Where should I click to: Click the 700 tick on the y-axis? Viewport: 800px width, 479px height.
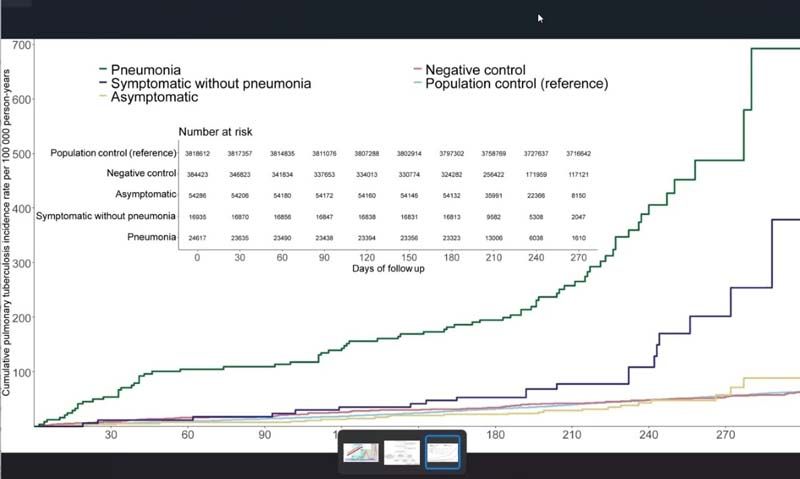[x=21, y=45]
